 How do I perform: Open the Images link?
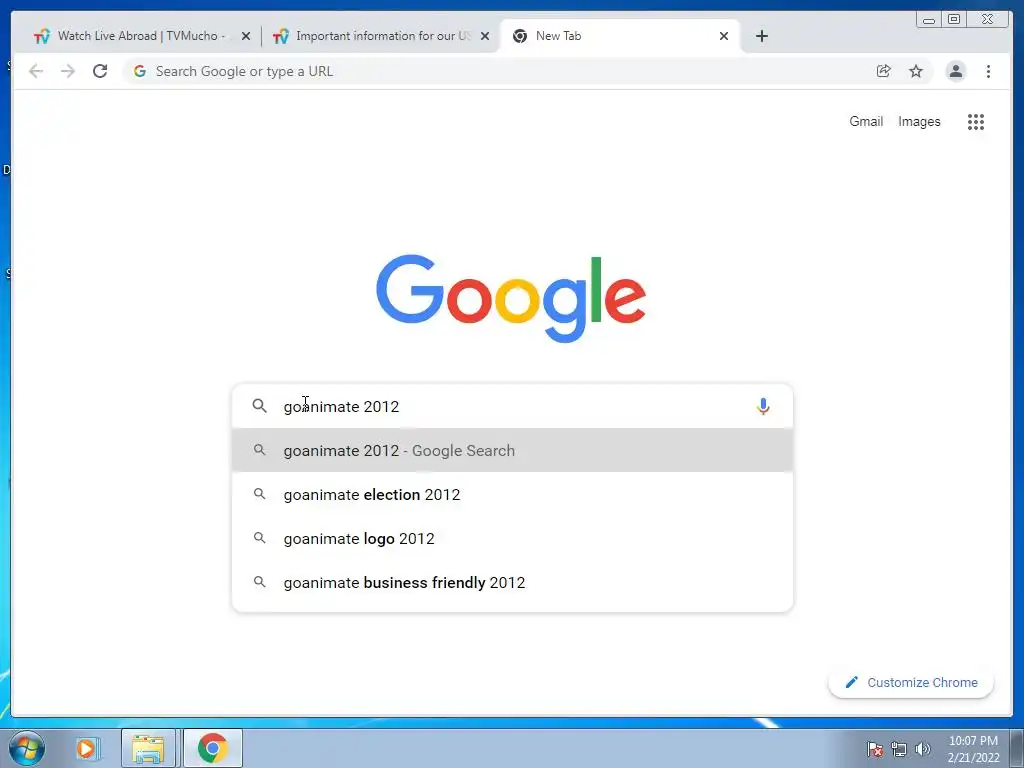coord(919,121)
